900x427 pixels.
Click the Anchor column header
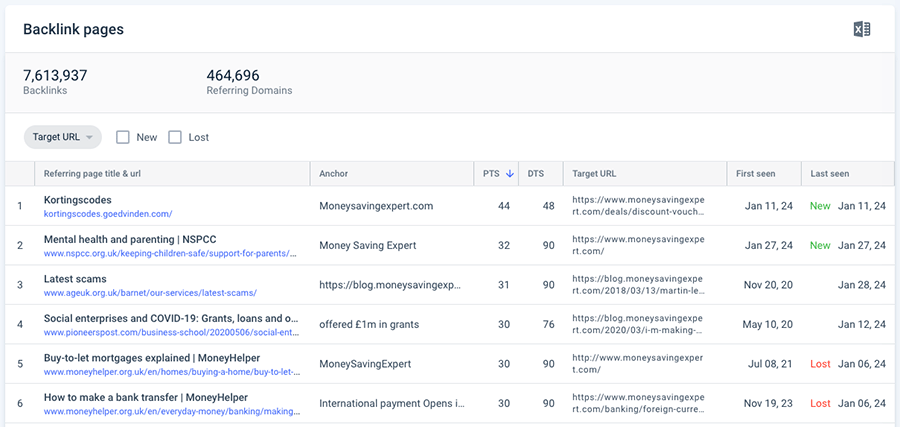coord(333,174)
